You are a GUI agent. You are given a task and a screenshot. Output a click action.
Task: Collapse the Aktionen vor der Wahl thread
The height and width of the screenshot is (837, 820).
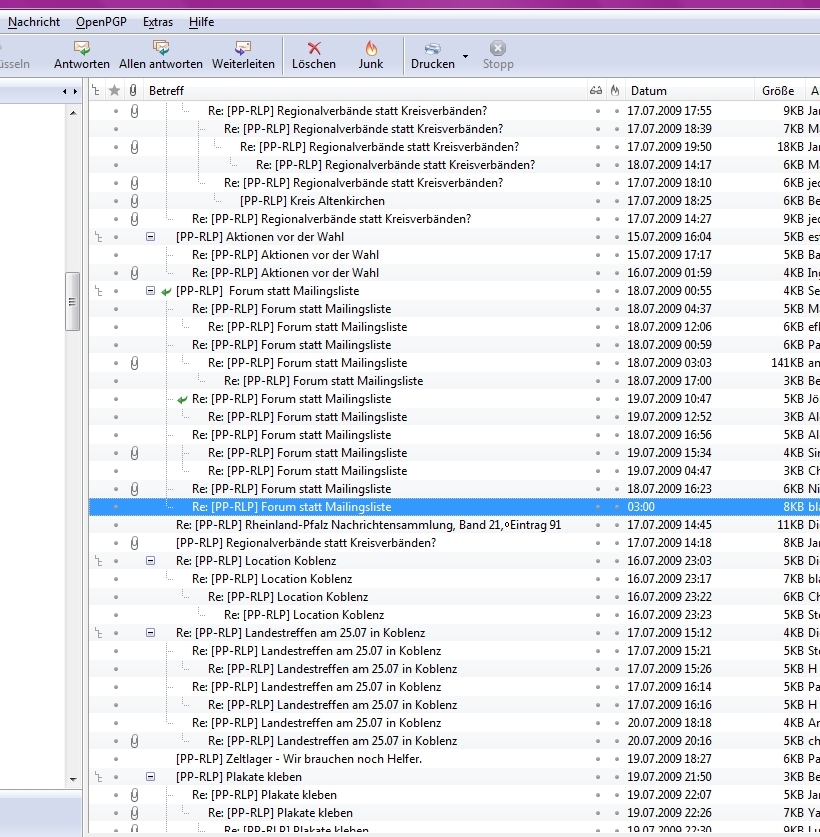point(151,237)
